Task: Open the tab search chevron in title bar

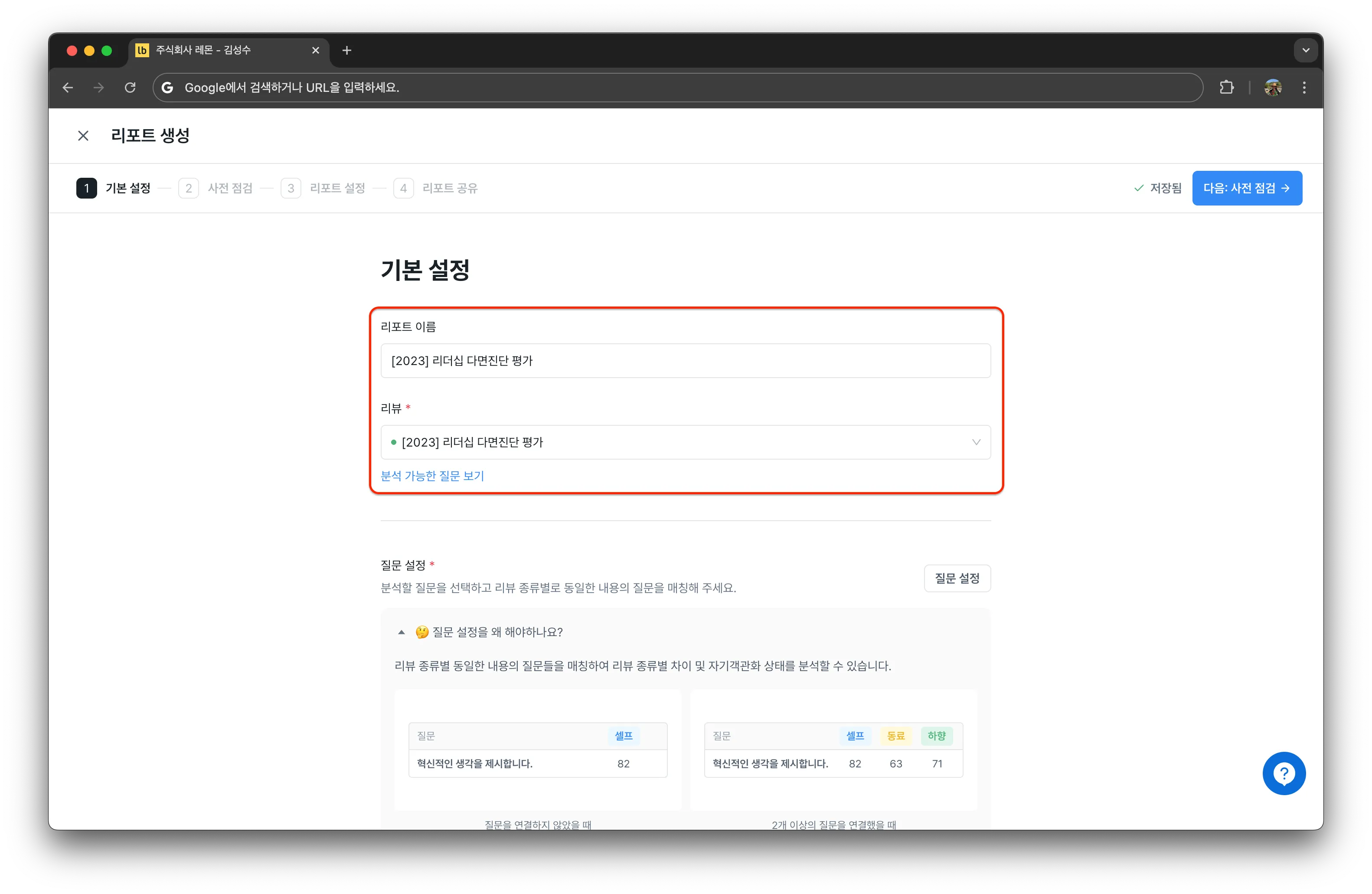Action: pyautogui.click(x=1306, y=51)
